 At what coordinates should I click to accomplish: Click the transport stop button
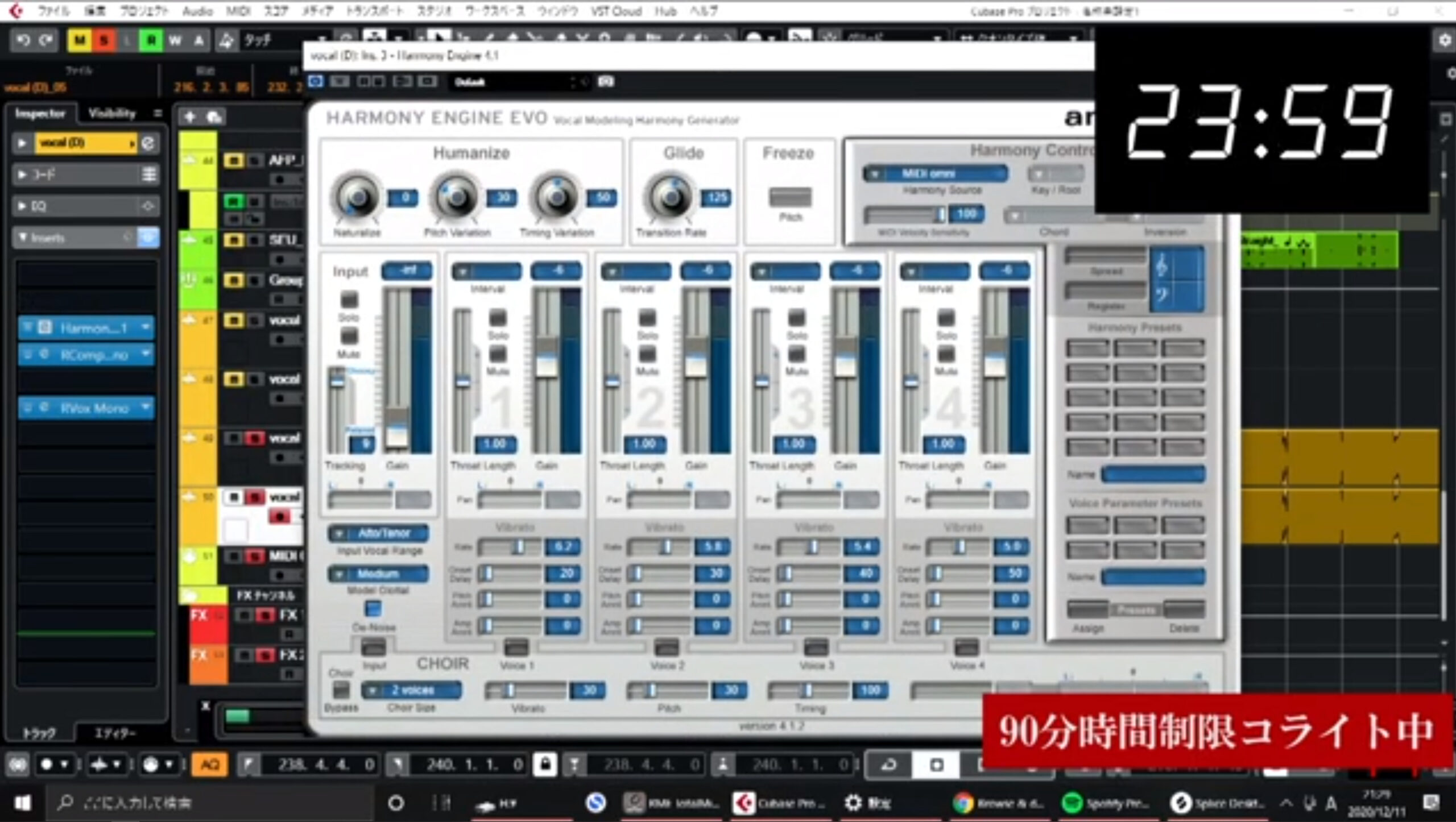point(936,765)
